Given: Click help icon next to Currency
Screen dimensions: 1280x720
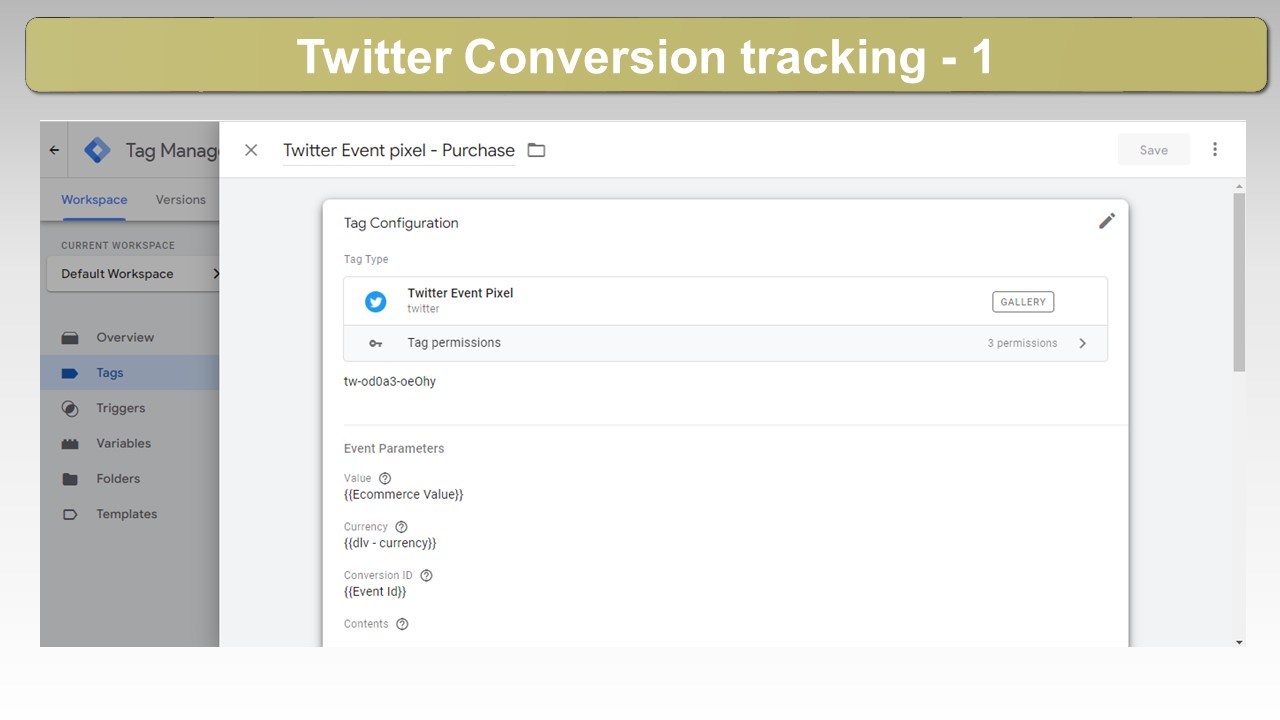Looking at the screenshot, I should click(401, 527).
